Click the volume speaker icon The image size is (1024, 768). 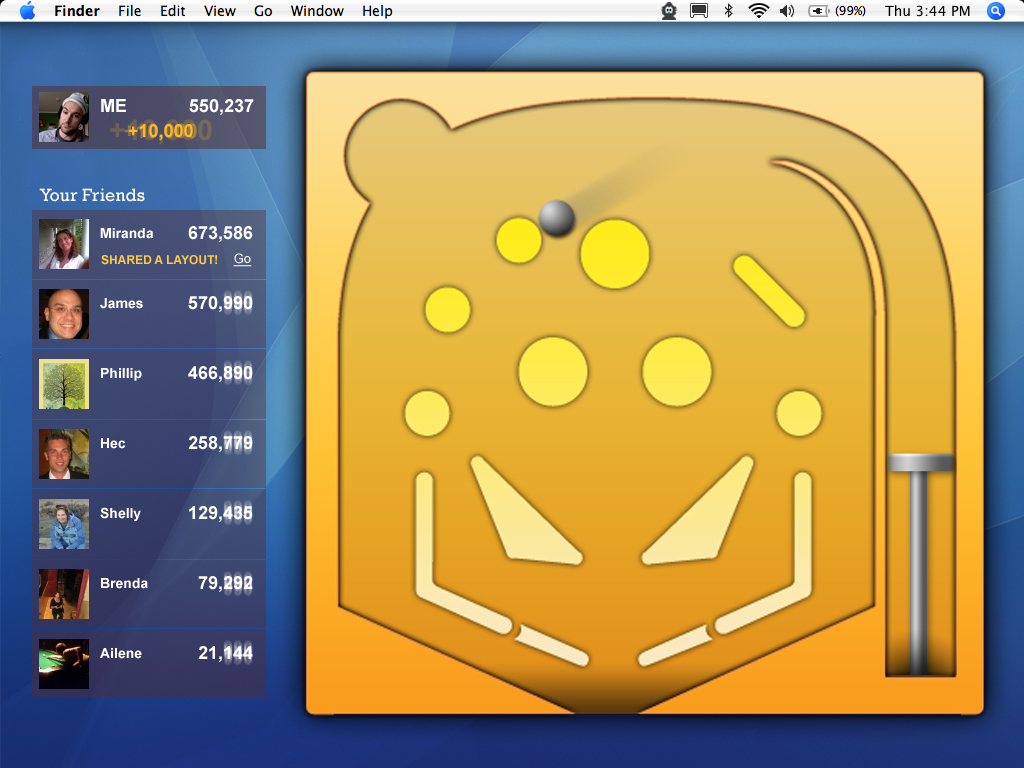tap(787, 11)
